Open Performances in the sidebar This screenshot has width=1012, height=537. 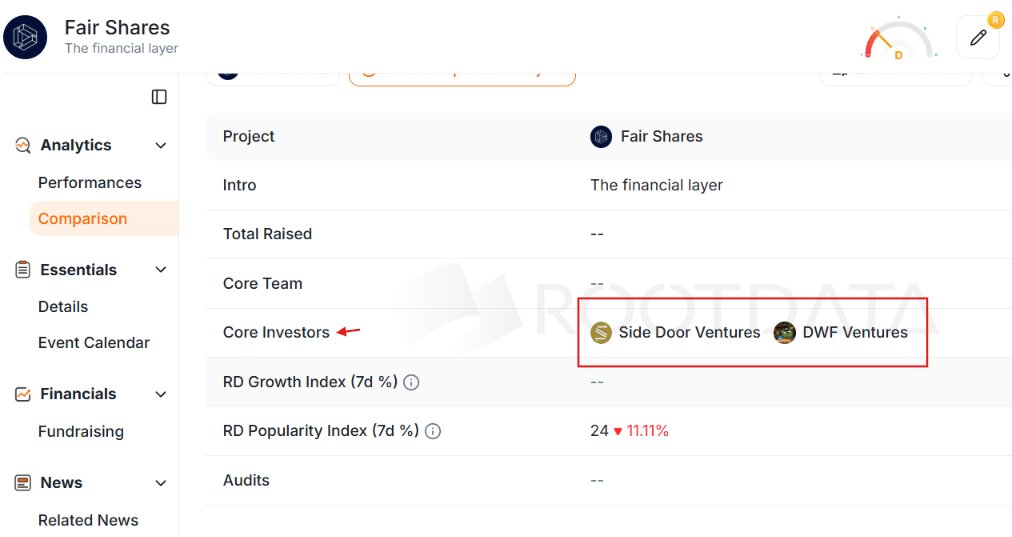90,183
